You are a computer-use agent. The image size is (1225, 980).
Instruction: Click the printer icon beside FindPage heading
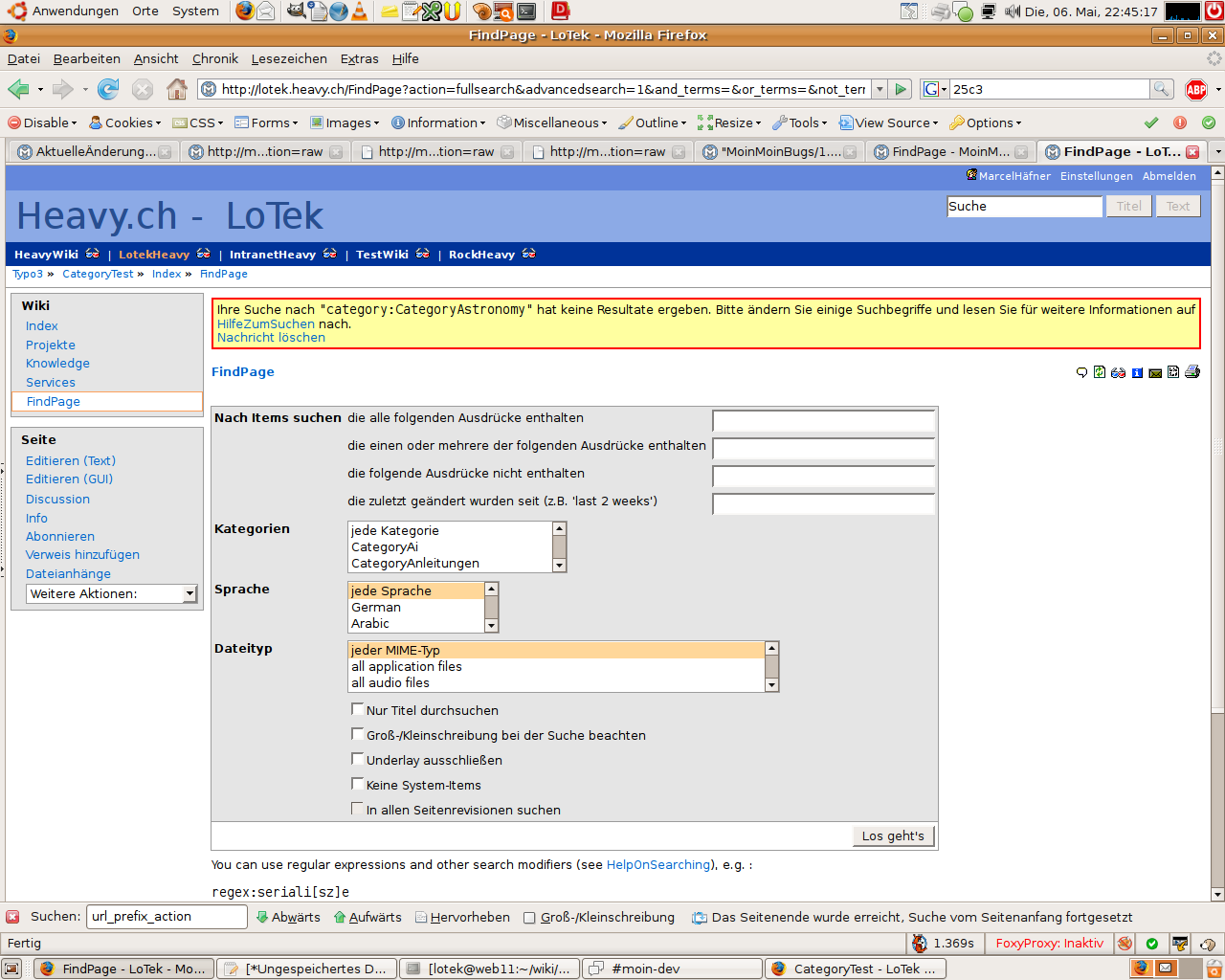(x=1192, y=372)
